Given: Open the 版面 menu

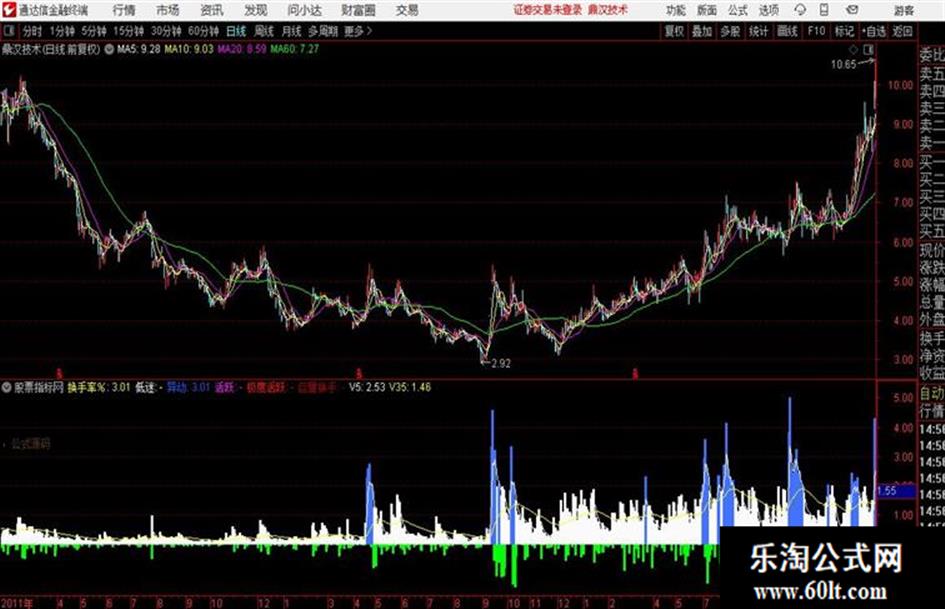Looking at the screenshot, I should pos(706,10).
